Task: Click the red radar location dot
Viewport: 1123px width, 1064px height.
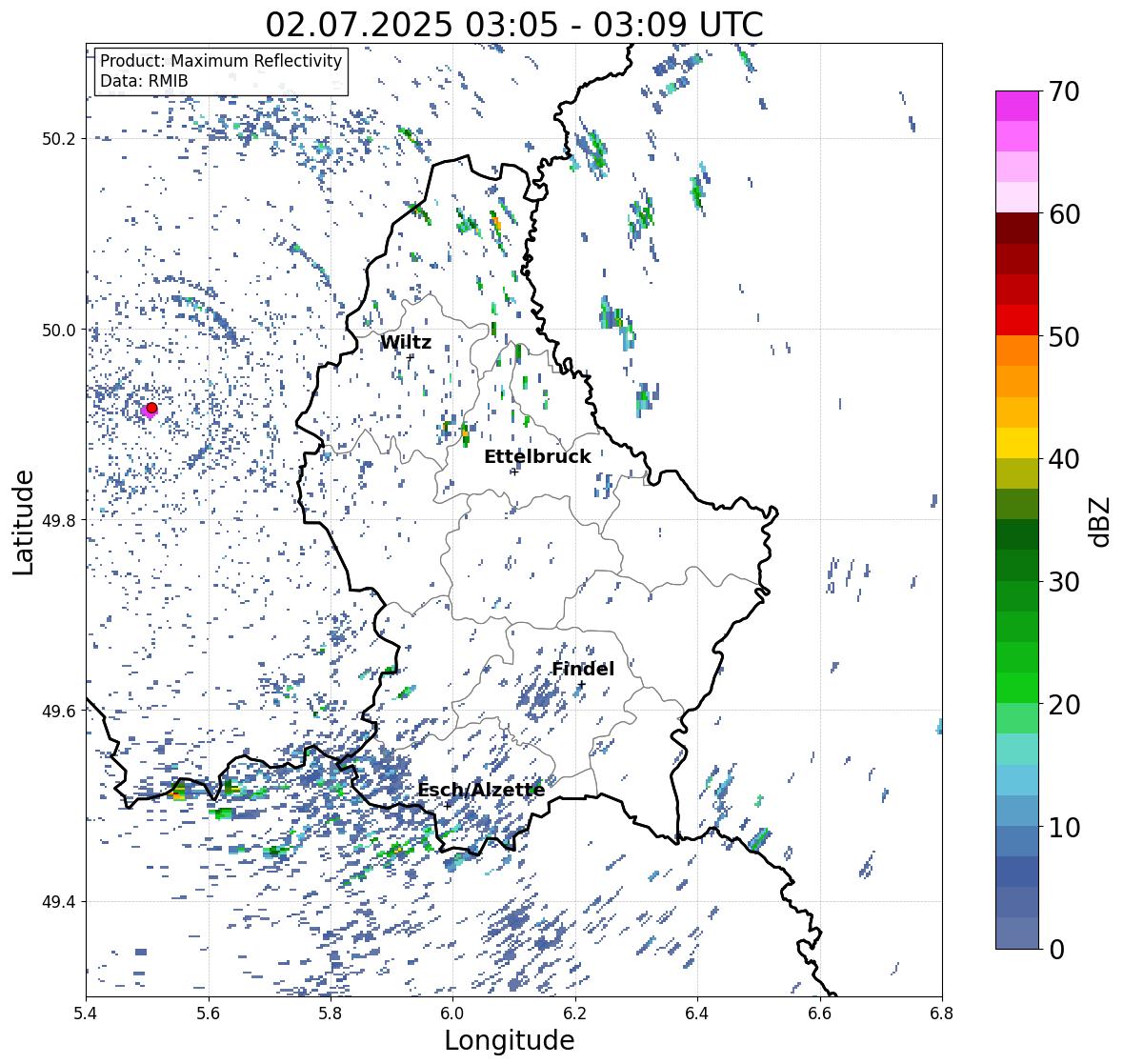Action: pyautogui.click(x=151, y=408)
